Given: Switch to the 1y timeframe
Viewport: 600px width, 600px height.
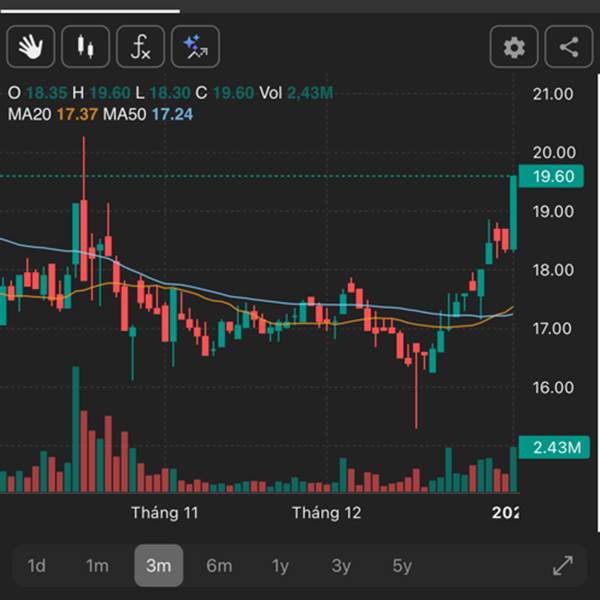Looking at the screenshot, I should [280, 566].
